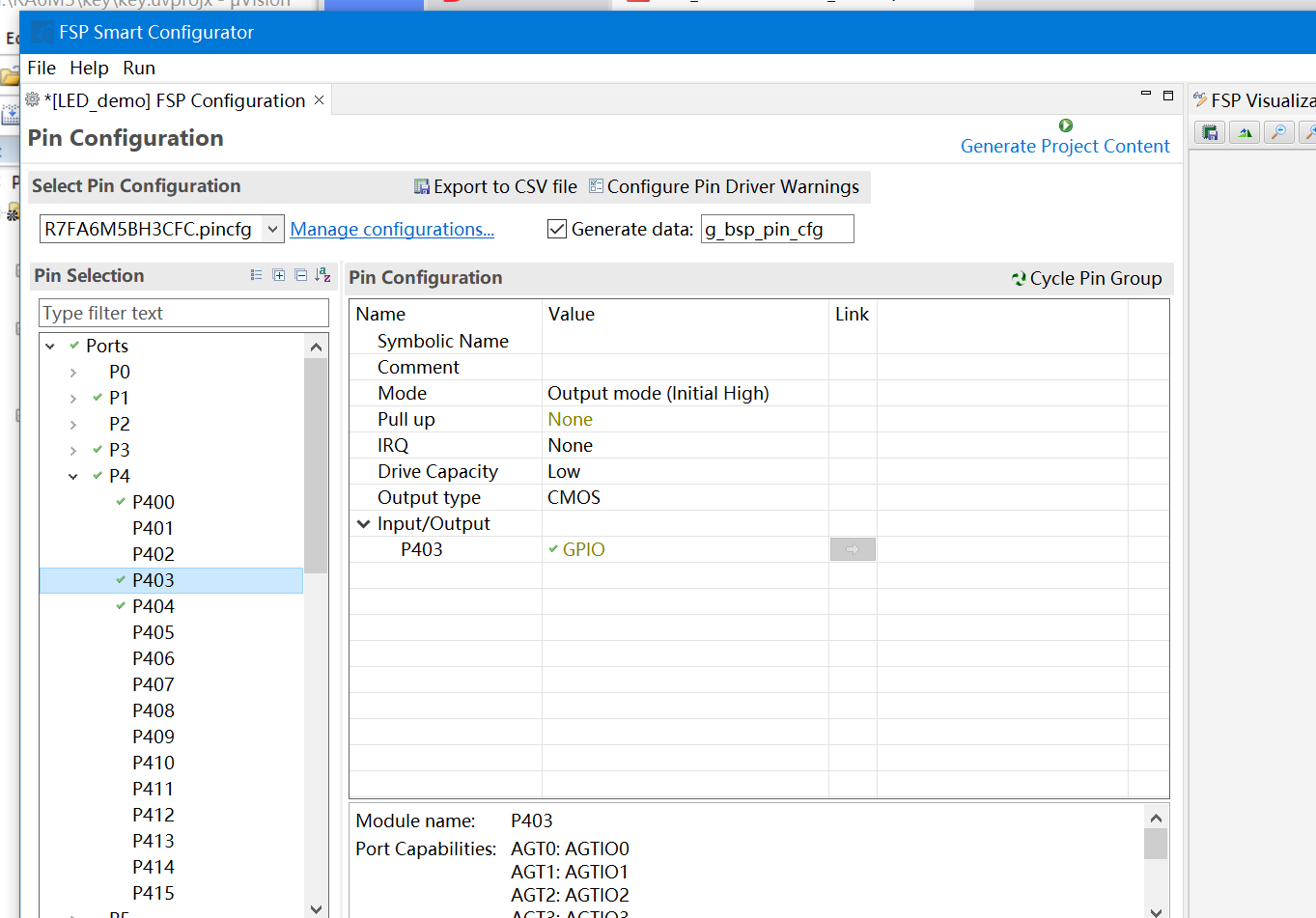Select pin P401 in the tree

point(154,528)
